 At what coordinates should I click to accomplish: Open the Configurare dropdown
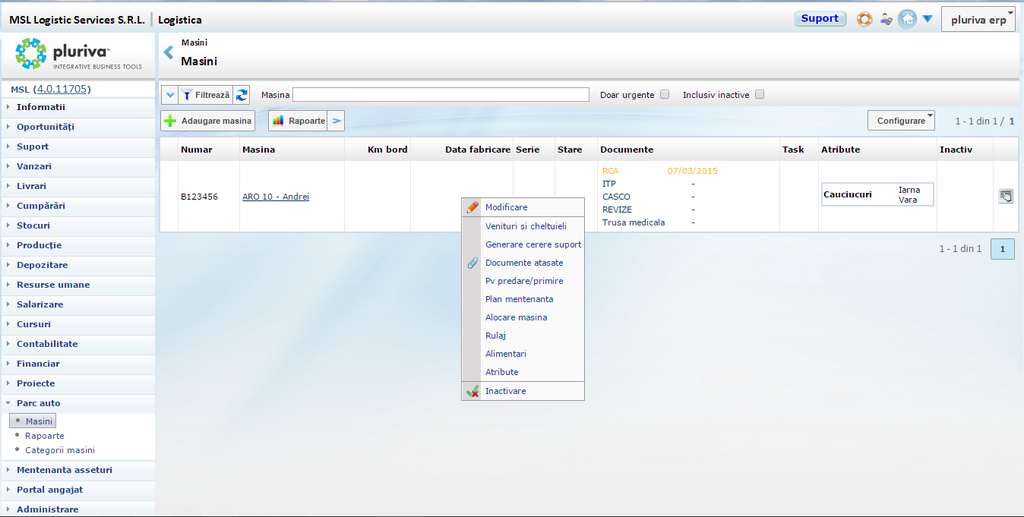point(901,120)
